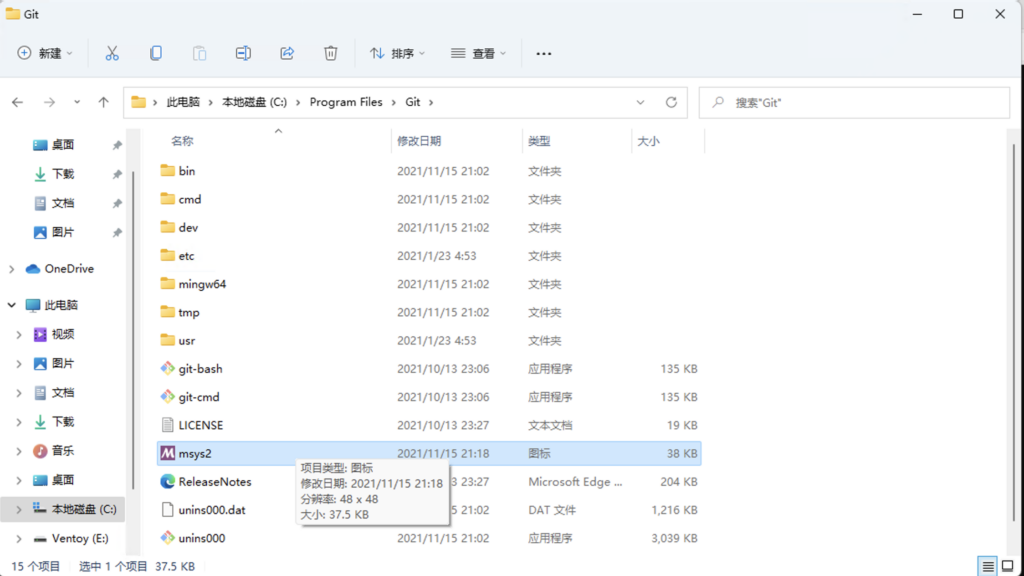Image resolution: width=1024 pixels, height=576 pixels.
Task: Click the Copy icon in toolbar
Action: tap(156, 54)
